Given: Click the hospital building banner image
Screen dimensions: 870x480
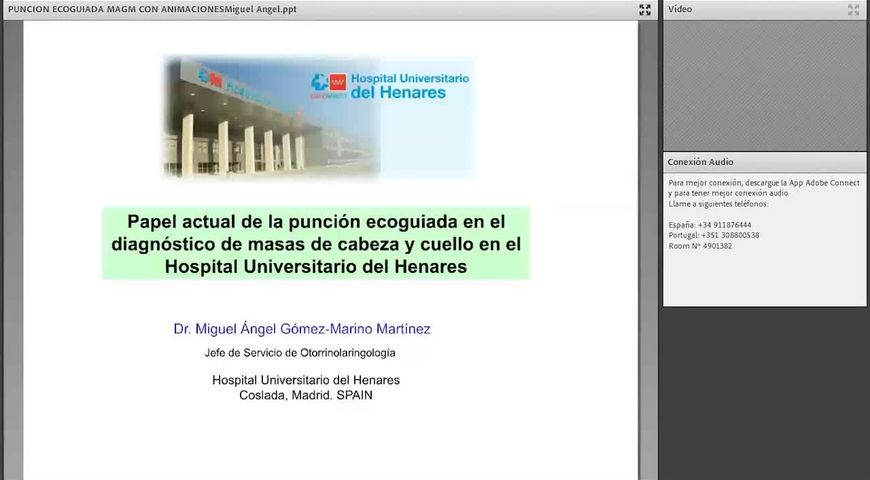Looking at the screenshot, I should (319, 117).
